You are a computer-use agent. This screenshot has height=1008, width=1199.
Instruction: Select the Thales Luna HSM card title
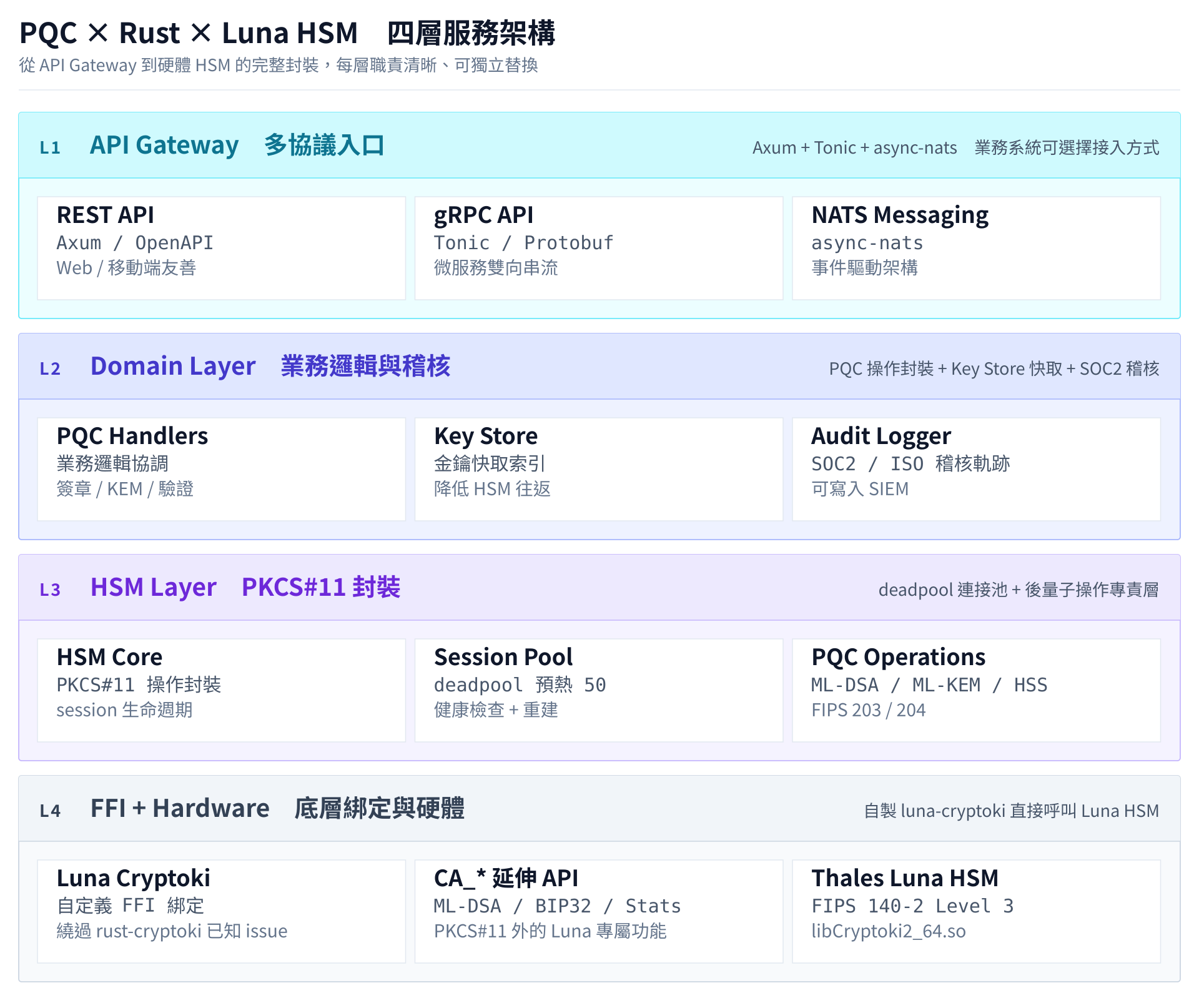tap(905, 878)
